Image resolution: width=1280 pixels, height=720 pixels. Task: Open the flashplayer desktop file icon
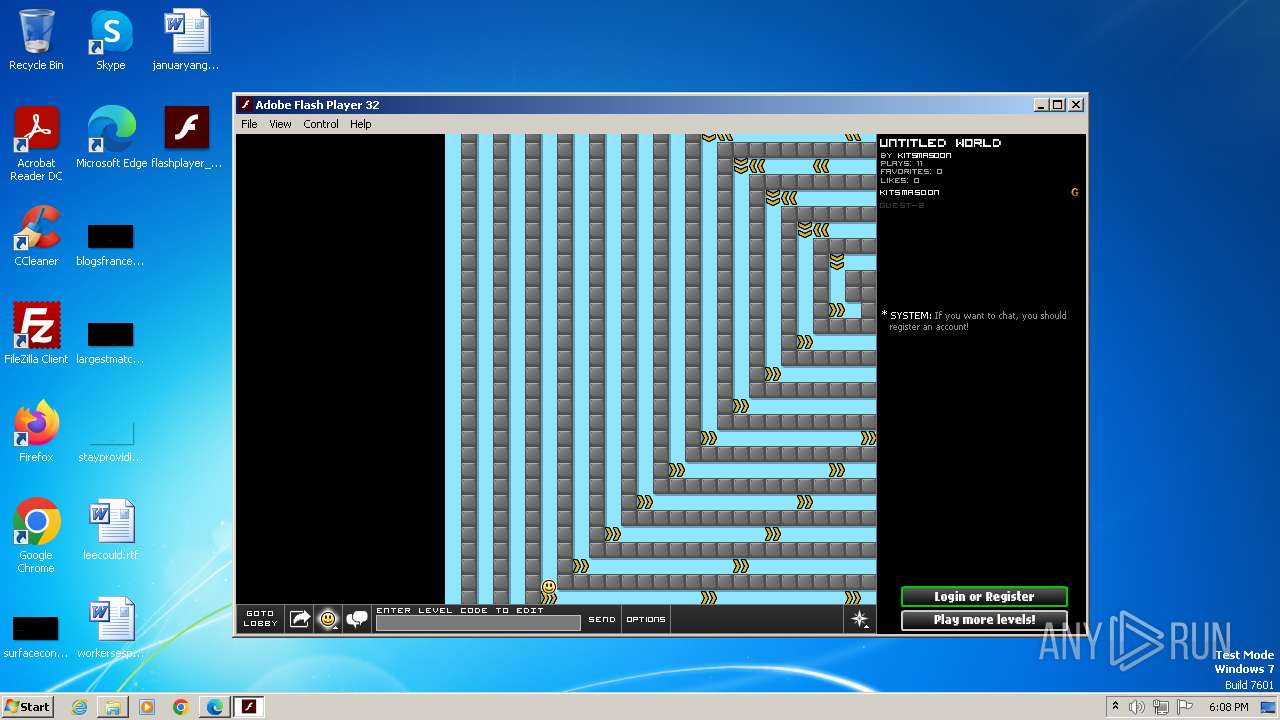pyautogui.click(x=186, y=139)
